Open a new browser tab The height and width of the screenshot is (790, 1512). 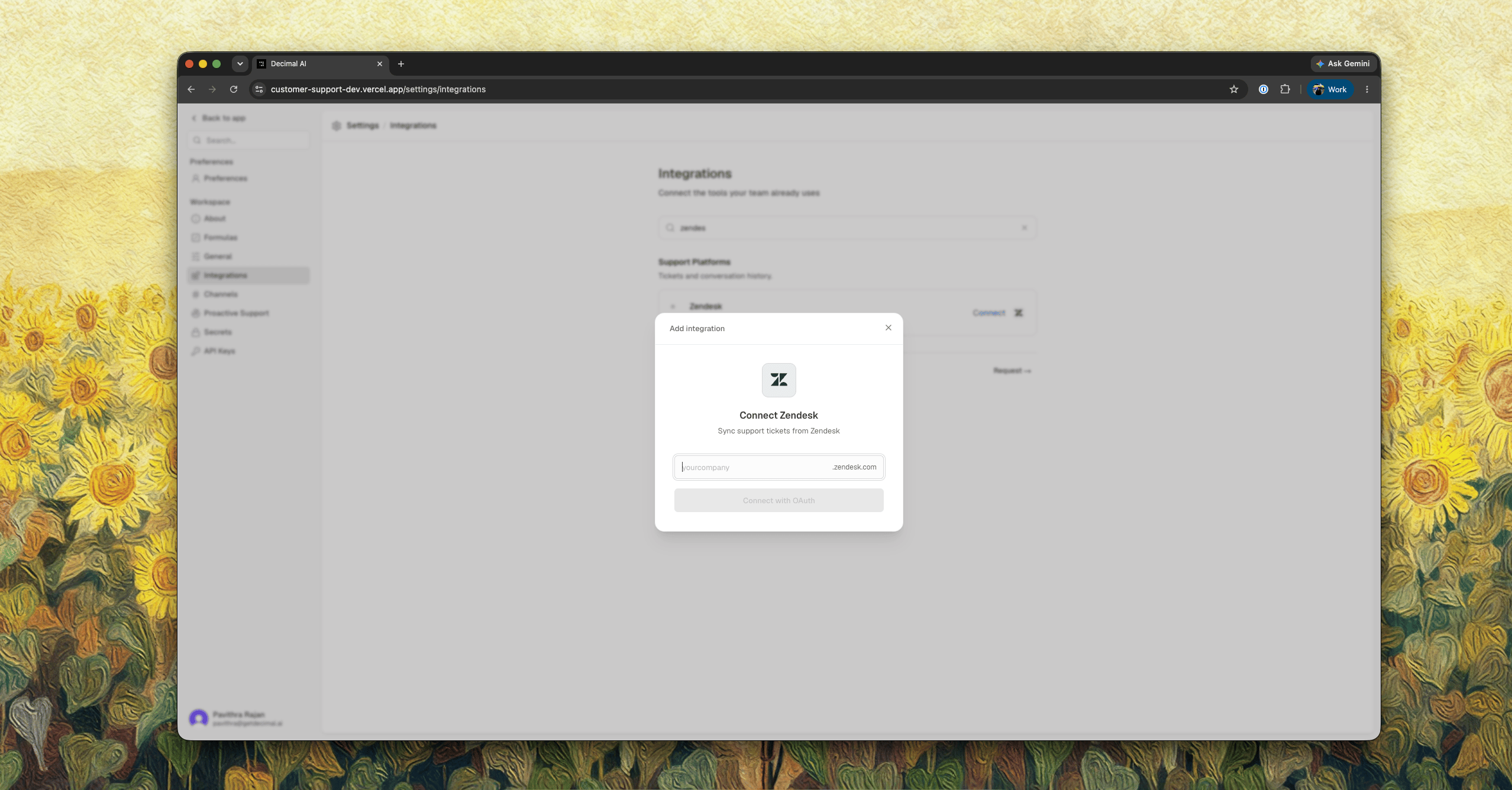click(401, 64)
